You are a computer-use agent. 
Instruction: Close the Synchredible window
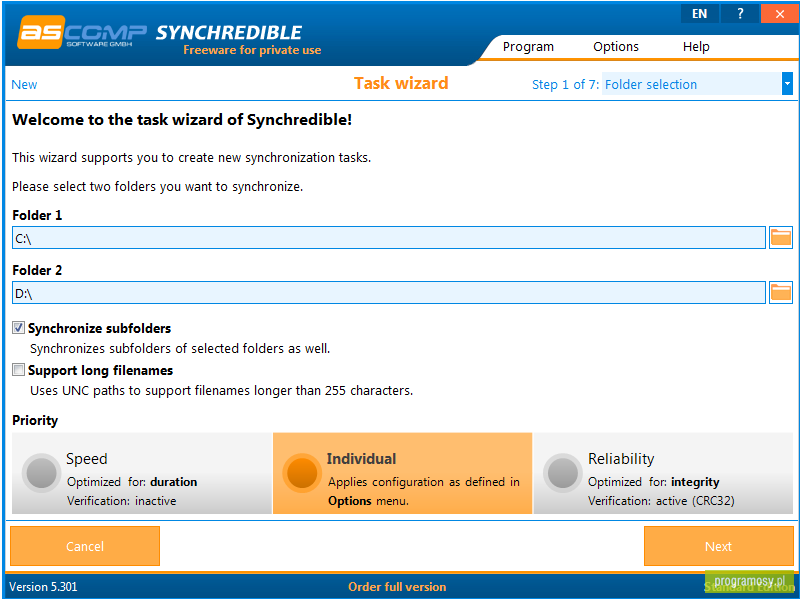(x=780, y=14)
